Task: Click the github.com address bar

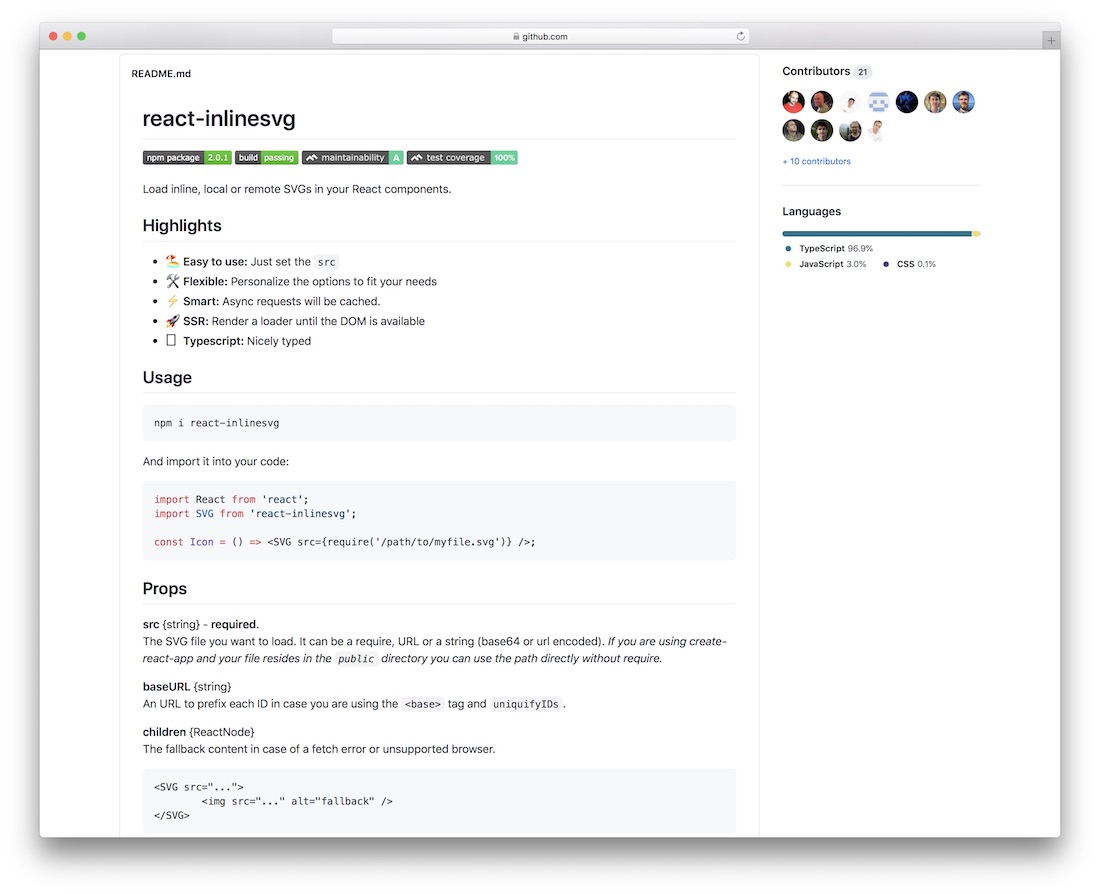Action: 540,36
